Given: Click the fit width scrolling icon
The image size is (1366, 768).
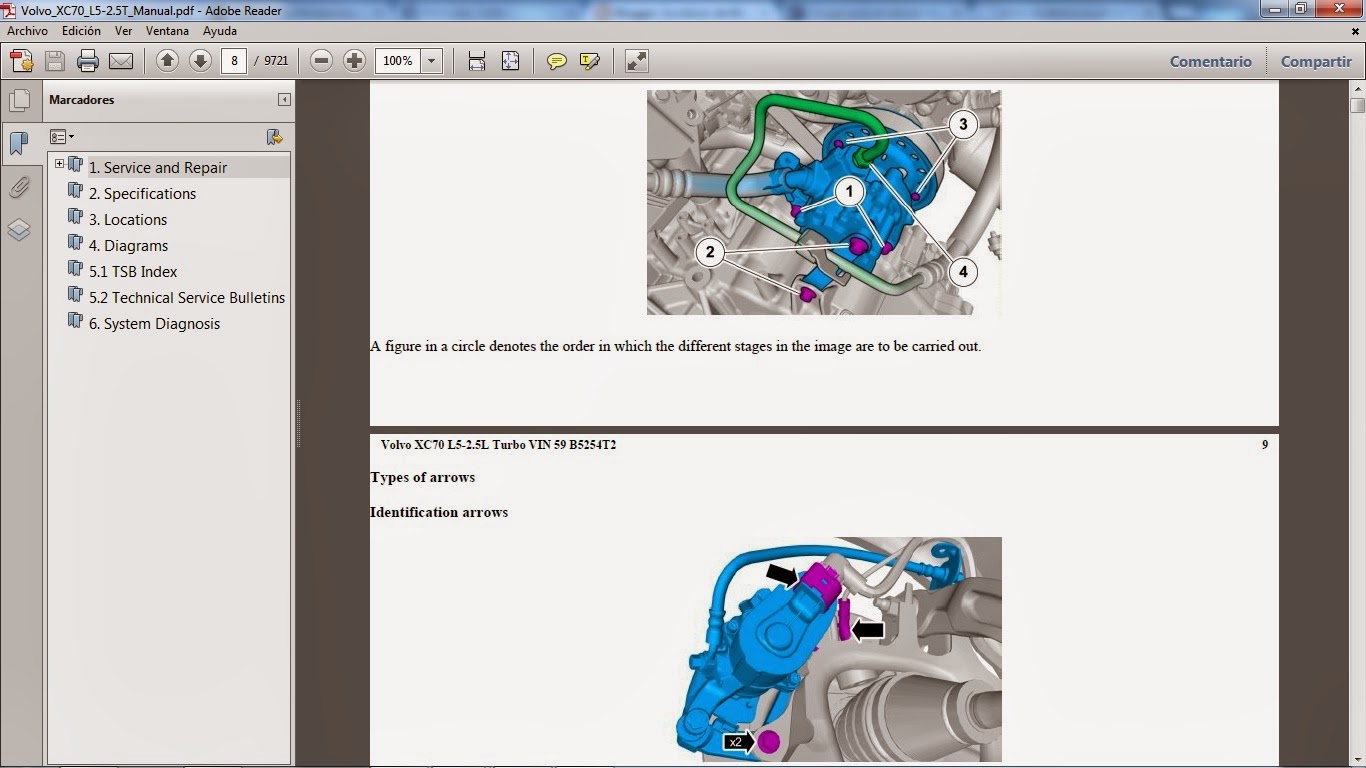Looking at the screenshot, I should [477, 61].
